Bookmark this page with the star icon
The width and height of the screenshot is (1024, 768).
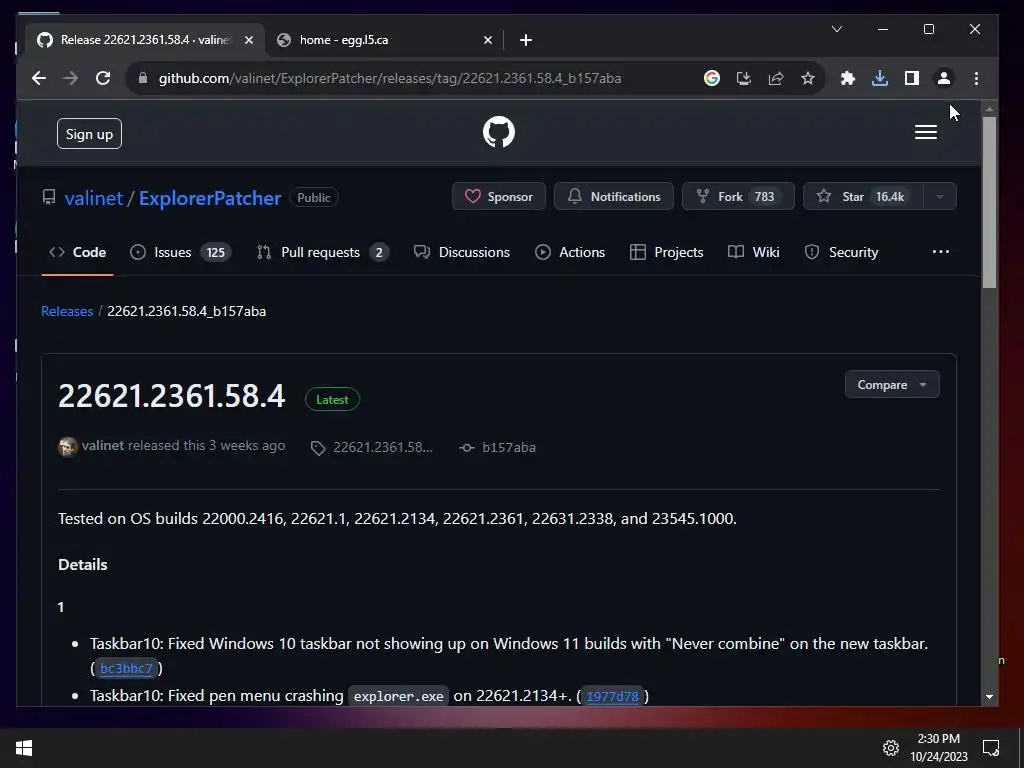click(x=808, y=78)
